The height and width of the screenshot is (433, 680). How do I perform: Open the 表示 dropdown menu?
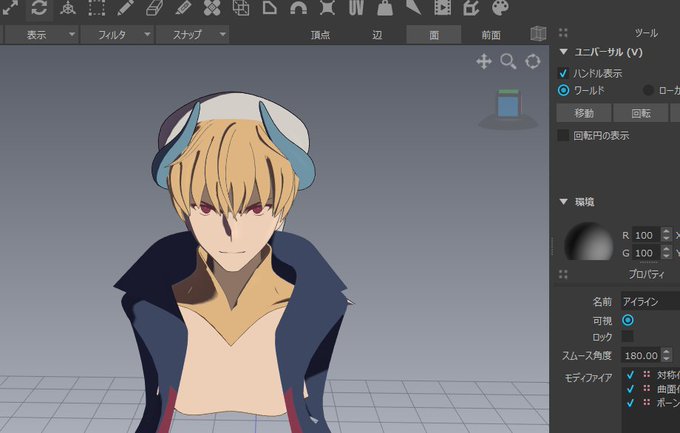pyautogui.click(x=42, y=35)
